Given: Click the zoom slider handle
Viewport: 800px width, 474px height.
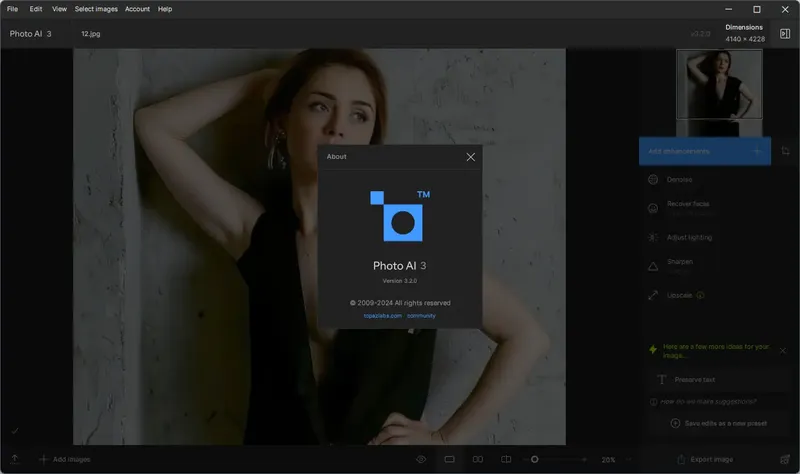Looking at the screenshot, I should pos(535,459).
